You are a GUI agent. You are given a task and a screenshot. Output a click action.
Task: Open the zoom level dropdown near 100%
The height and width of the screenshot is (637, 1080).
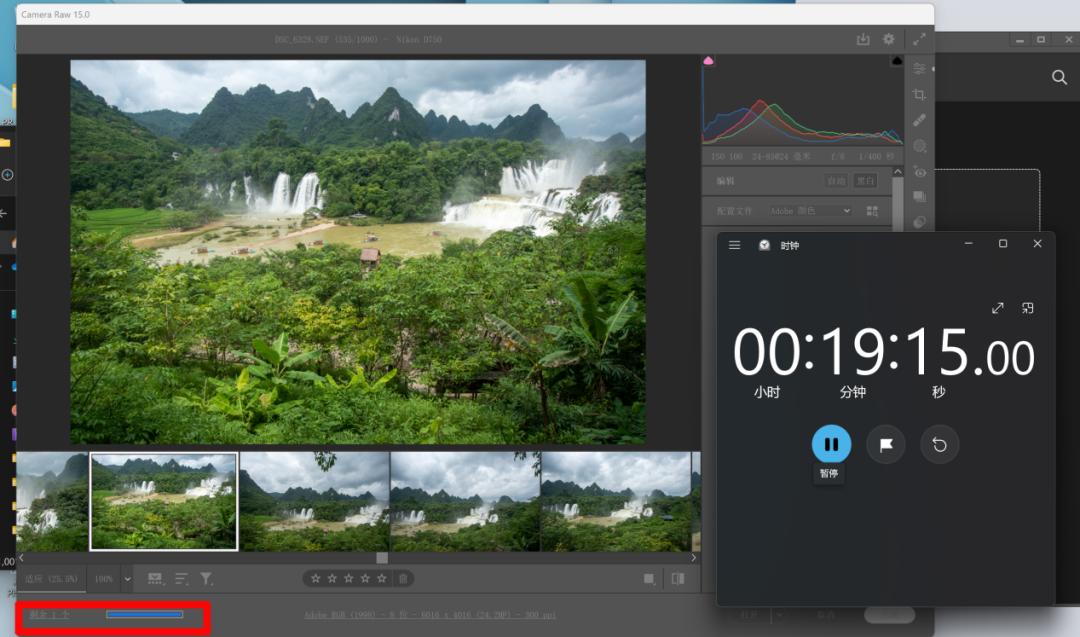[x=126, y=578]
